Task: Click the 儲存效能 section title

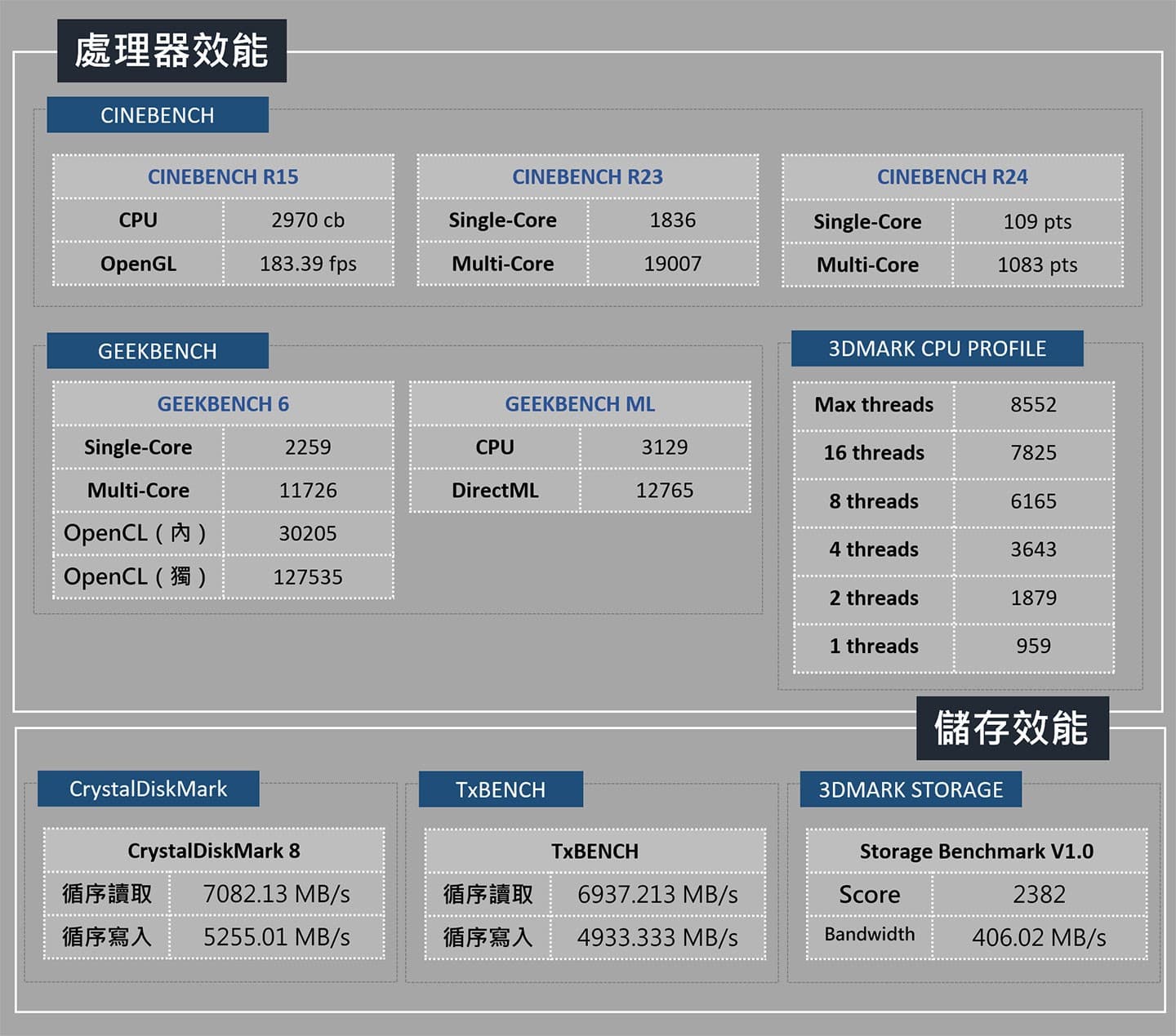Action: click(1012, 728)
